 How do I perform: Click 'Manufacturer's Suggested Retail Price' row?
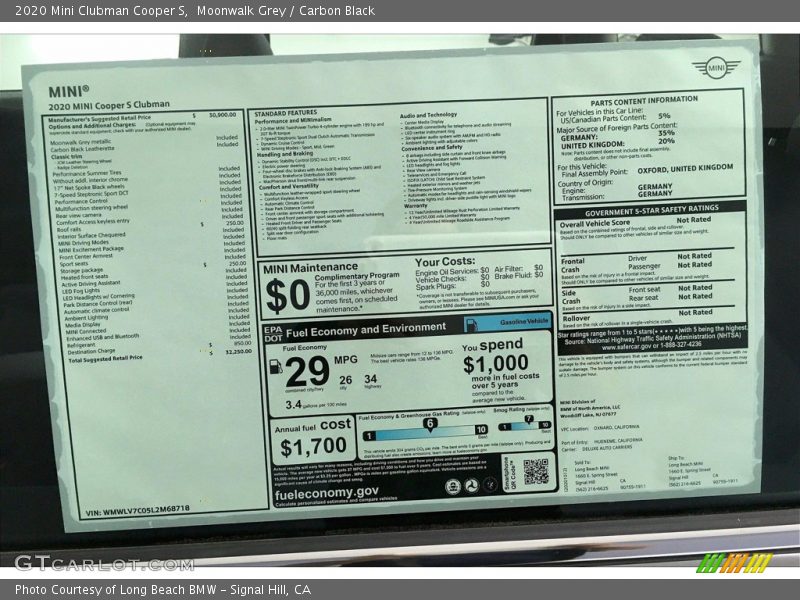(x=99, y=118)
